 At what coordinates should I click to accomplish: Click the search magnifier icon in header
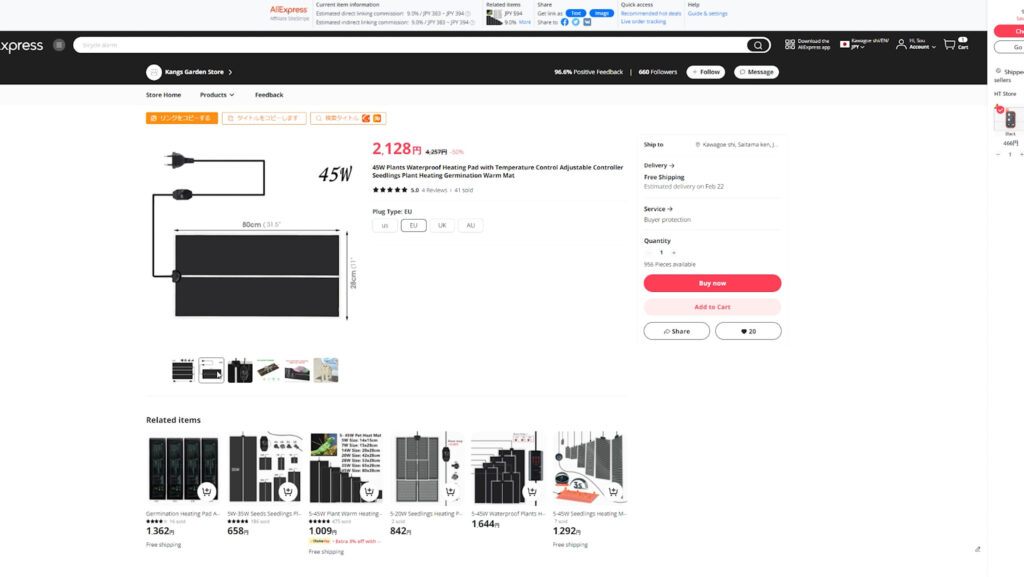coord(759,45)
